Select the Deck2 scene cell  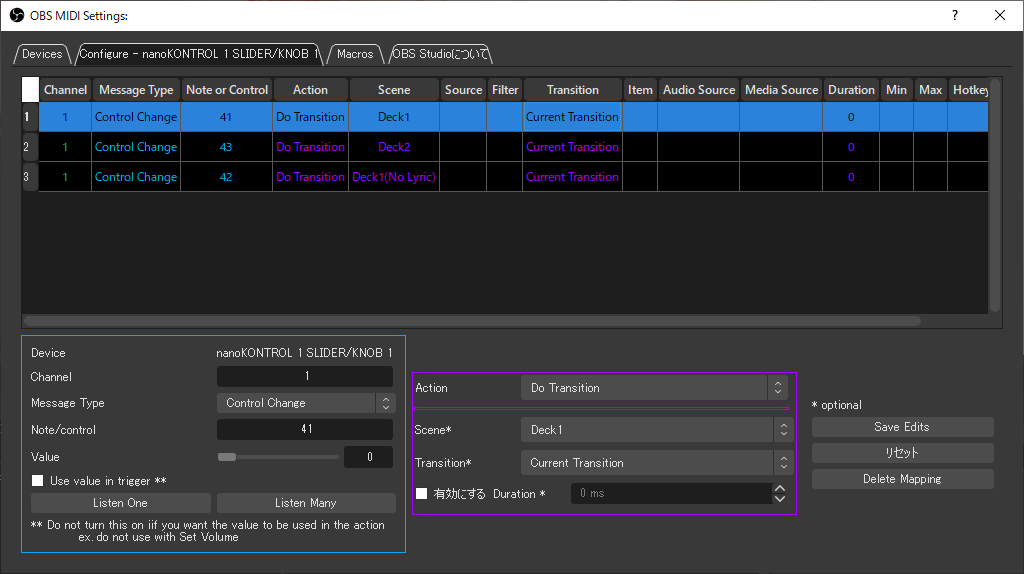click(x=394, y=147)
